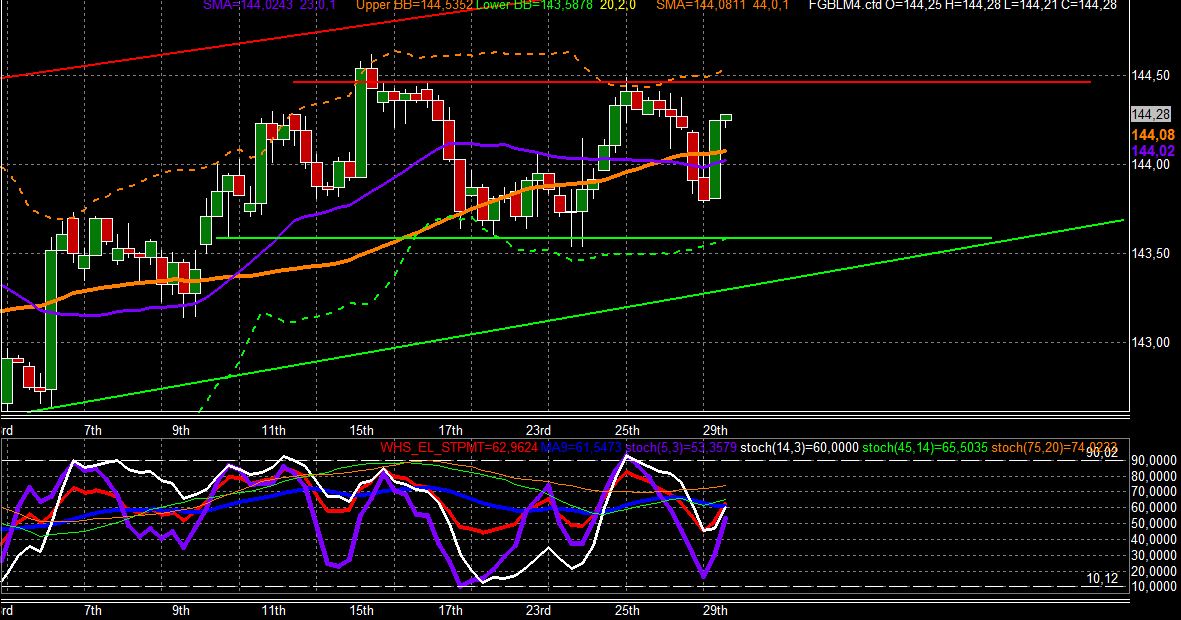The height and width of the screenshot is (620, 1181).
Task: Click the 29th date label under stochastic panel
Action: tap(715, 610)
